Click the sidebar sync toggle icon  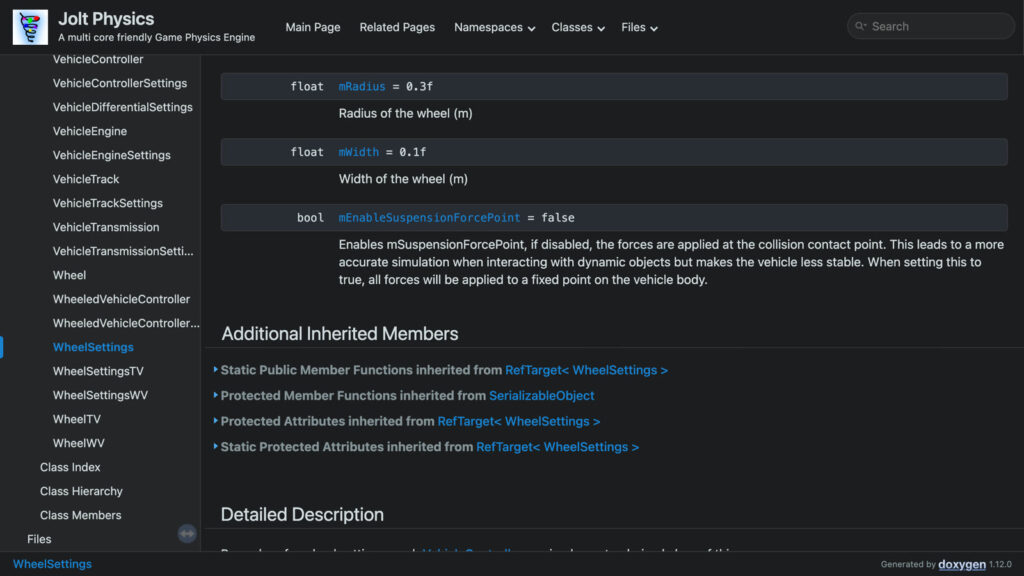pos(187,534)
